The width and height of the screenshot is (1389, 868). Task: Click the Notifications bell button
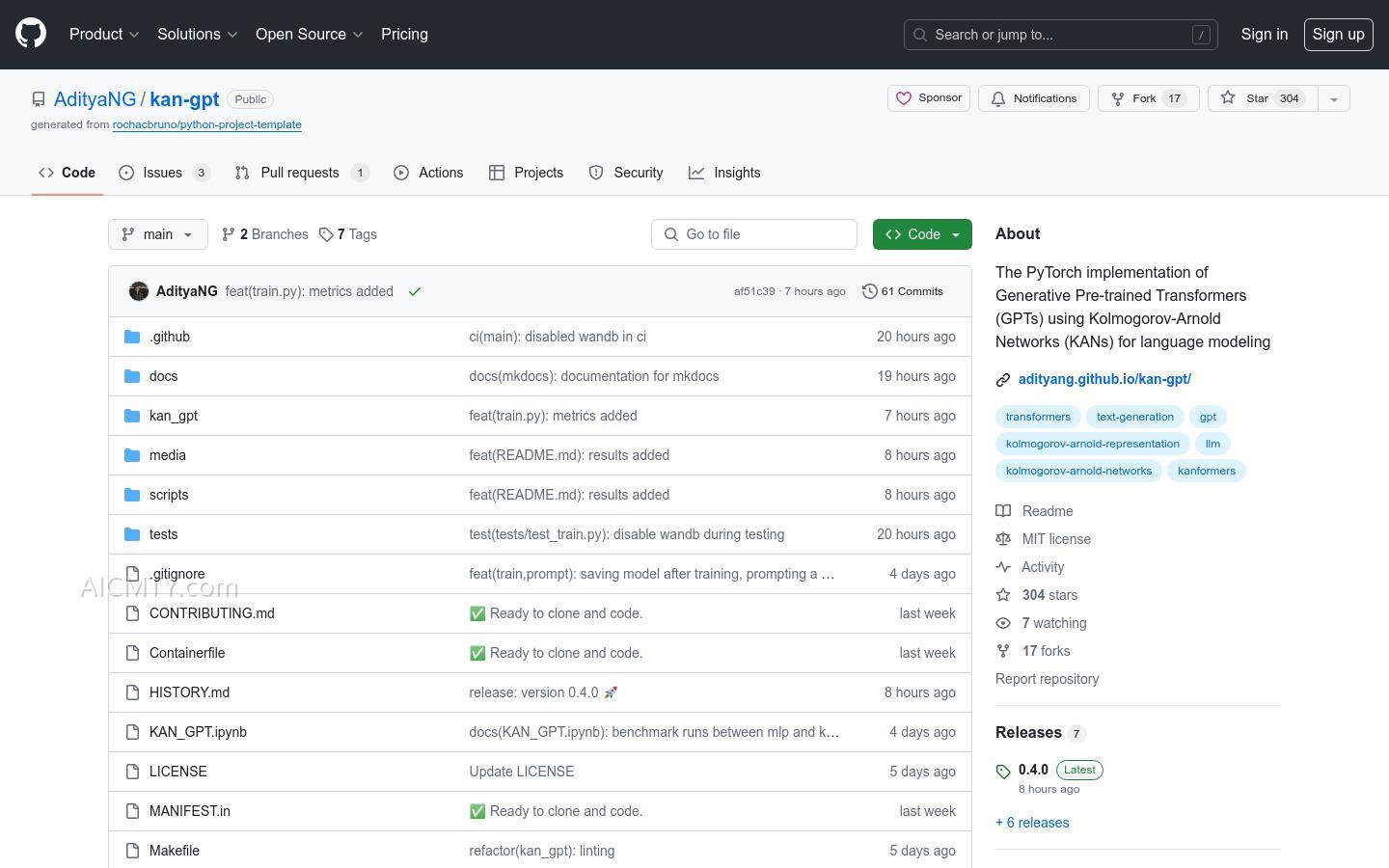point(1034,98)
